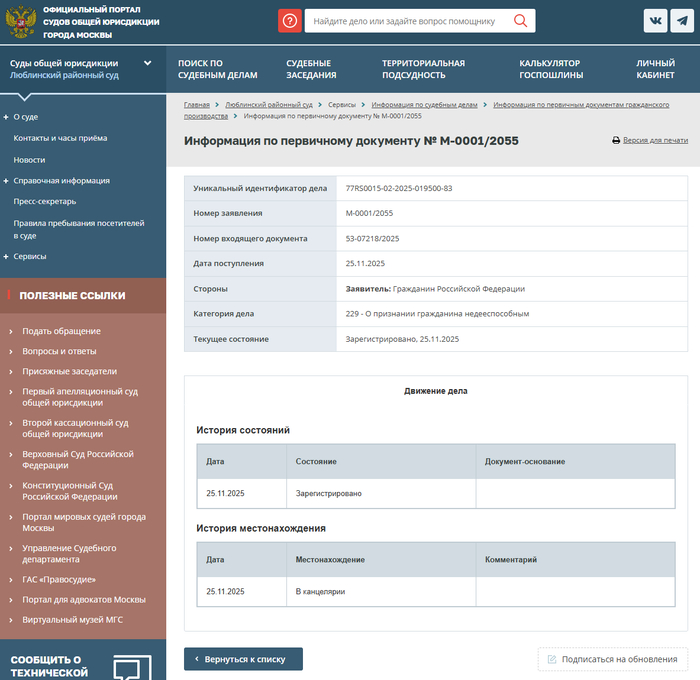The height and width of the screenshot is (680, 700).
Task: Open 'Поиск по судебным делам' menu
Action: [217, 69]
